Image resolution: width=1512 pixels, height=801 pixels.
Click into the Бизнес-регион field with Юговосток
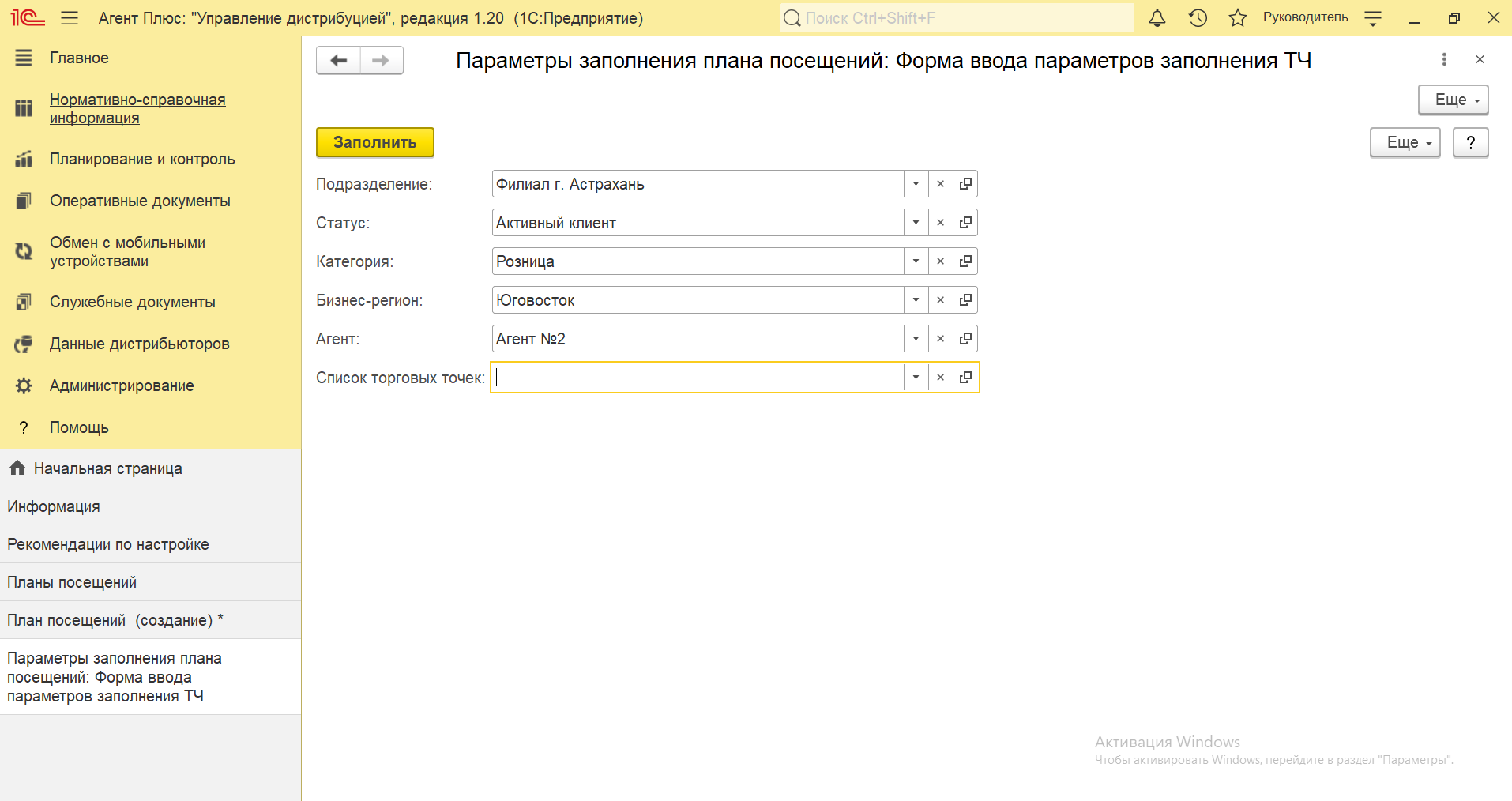tap(698, 300)
